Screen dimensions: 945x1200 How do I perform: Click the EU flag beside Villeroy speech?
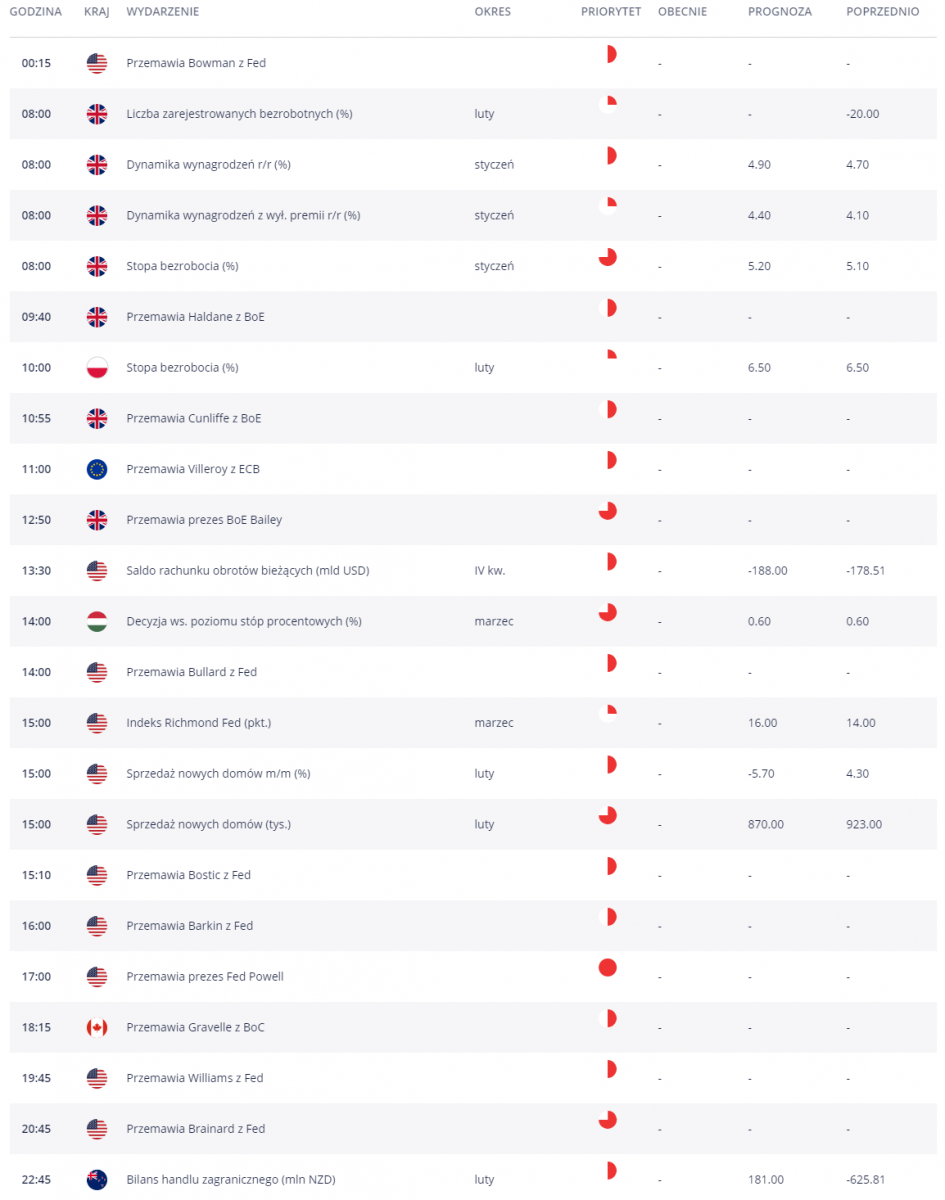pyautogui.click(x=97, y=469)
